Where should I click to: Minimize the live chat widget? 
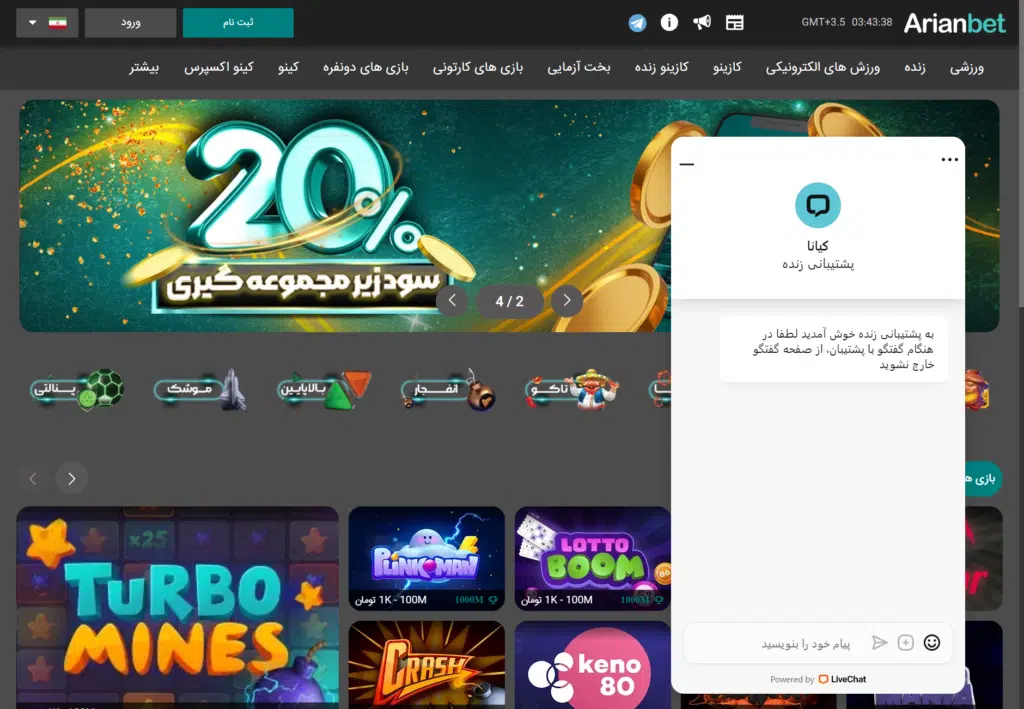tap(687, 163)
